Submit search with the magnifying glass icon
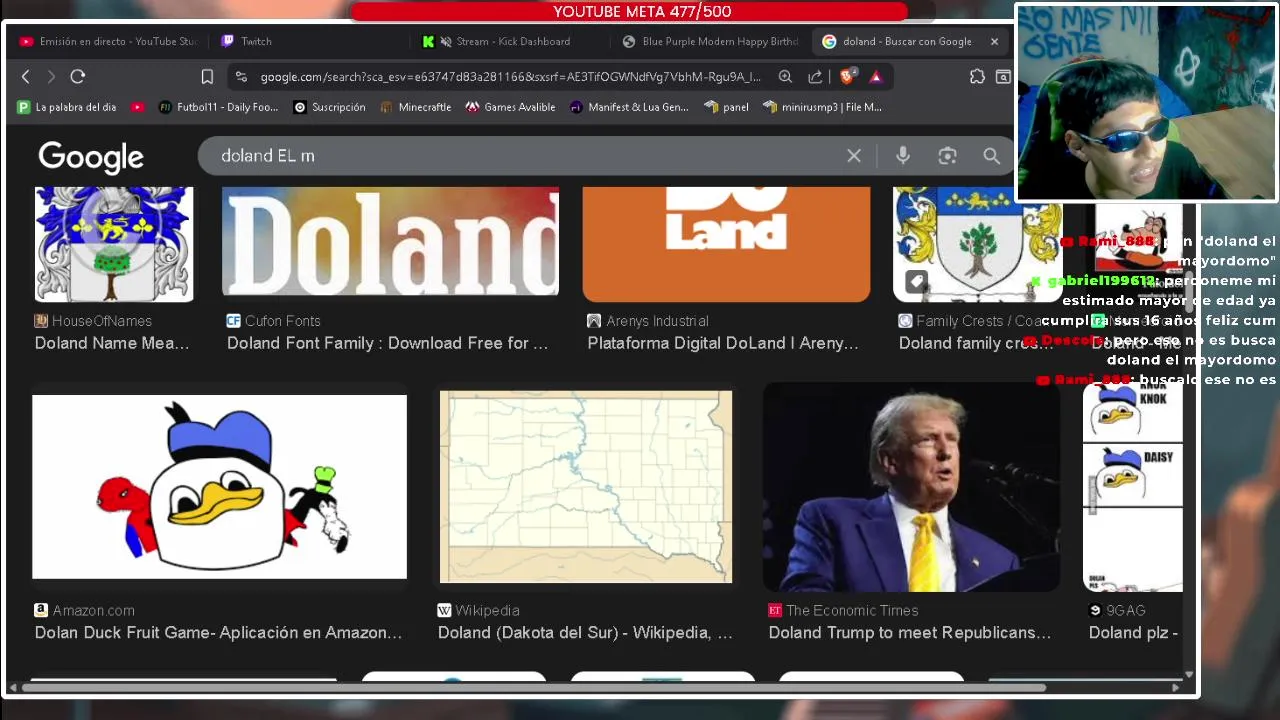Viewport: 1280px width, 720px height. click(x=991, y=156)
